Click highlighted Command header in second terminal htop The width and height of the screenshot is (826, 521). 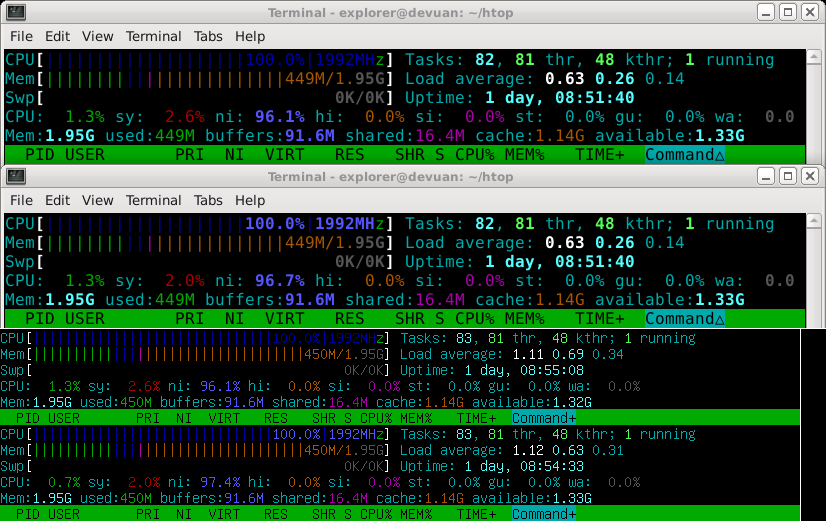(x=685, y=319)
